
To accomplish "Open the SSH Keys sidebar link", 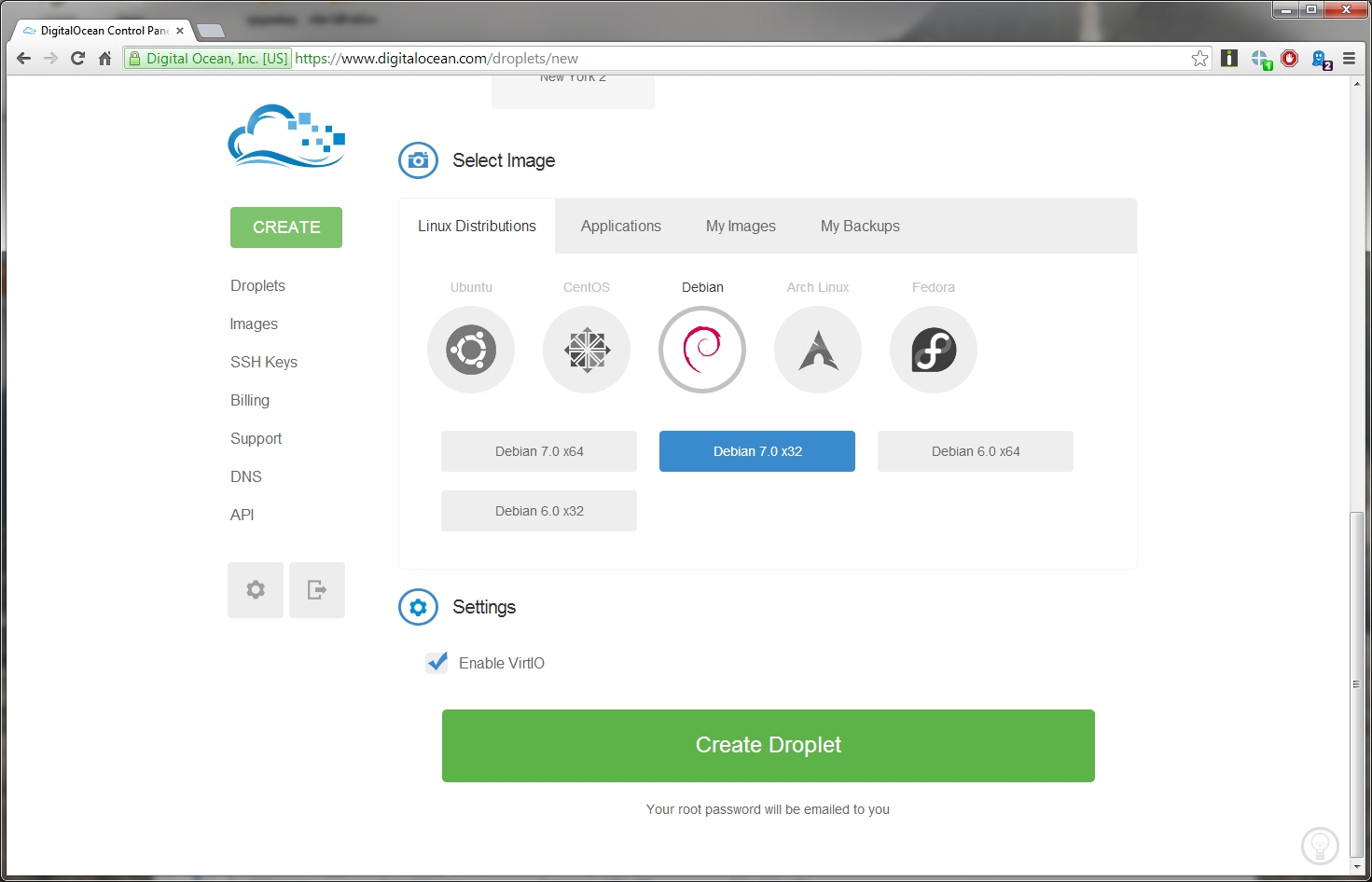I will pyautogui.click(x=264, y=362).
